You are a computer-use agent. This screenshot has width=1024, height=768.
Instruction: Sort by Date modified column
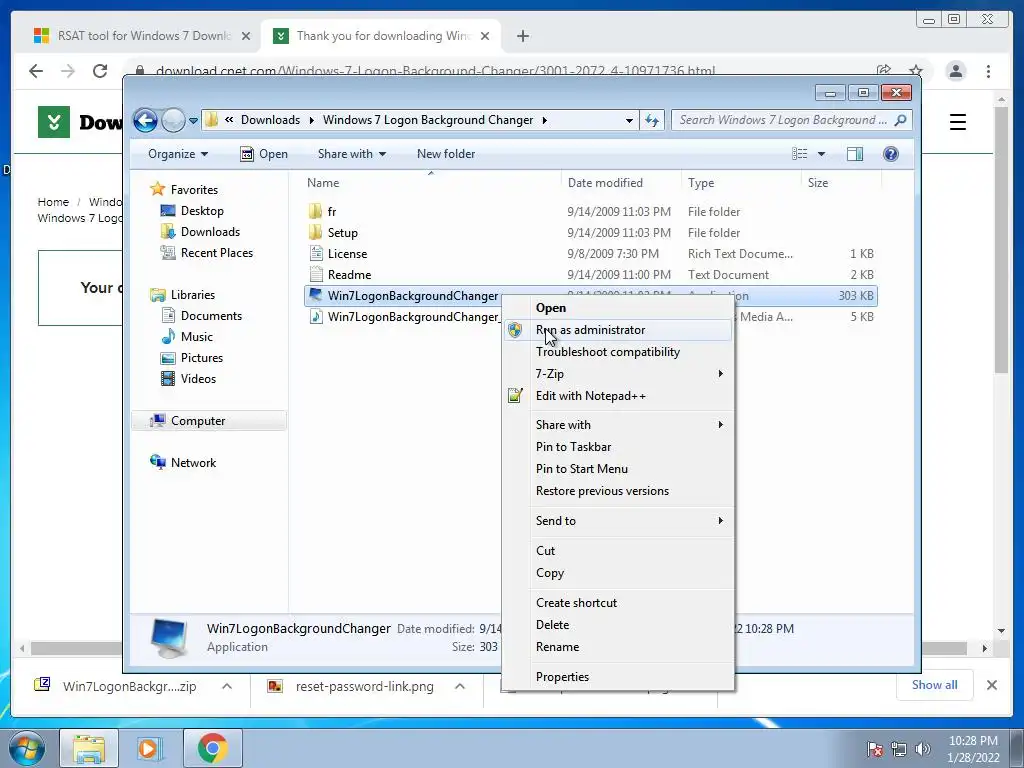[605, 183]
